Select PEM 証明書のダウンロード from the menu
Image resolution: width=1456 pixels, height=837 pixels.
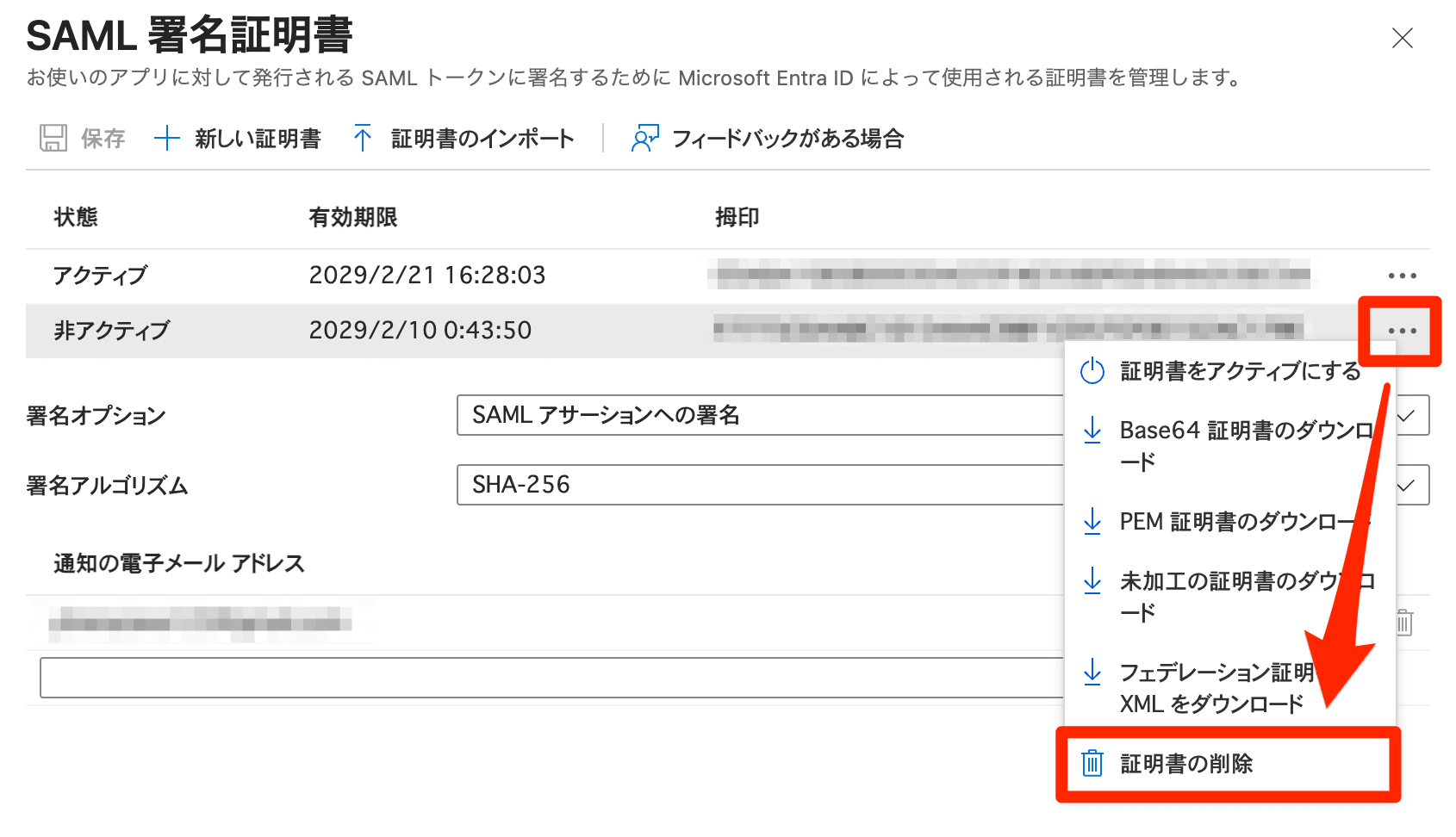pyautogui.click(x=1223, y=522)
